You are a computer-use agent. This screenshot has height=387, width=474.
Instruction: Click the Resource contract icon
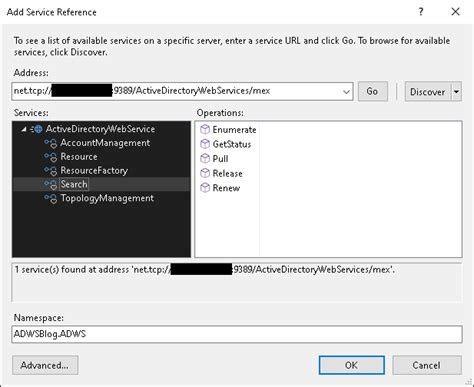coord(51,157)
